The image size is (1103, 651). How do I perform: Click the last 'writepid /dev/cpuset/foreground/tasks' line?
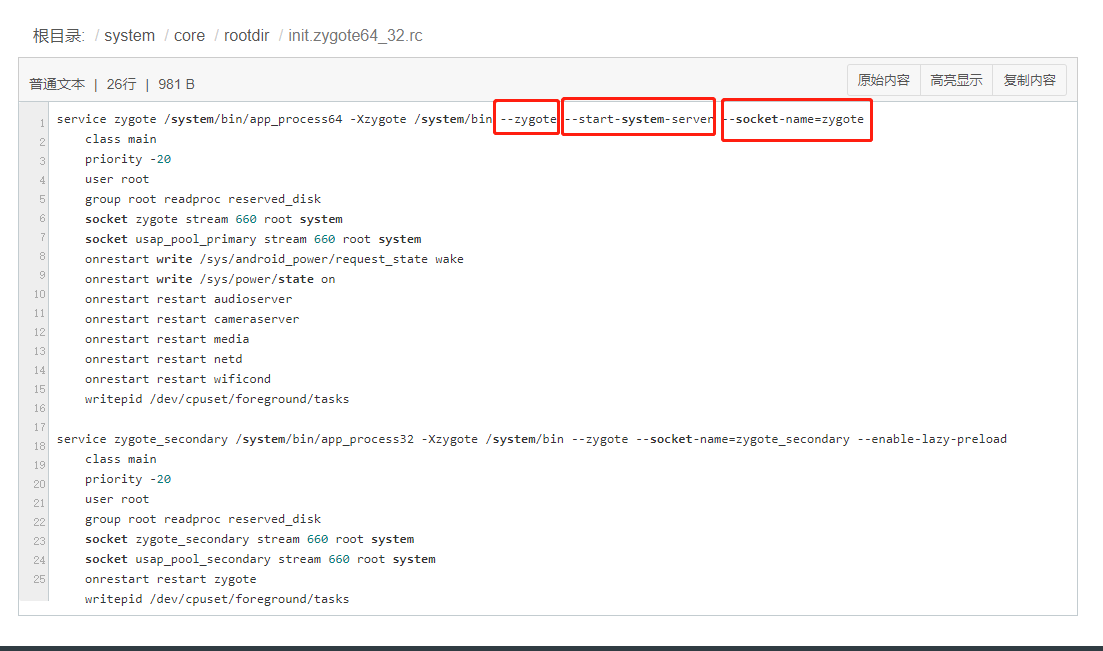pos(217,599)
